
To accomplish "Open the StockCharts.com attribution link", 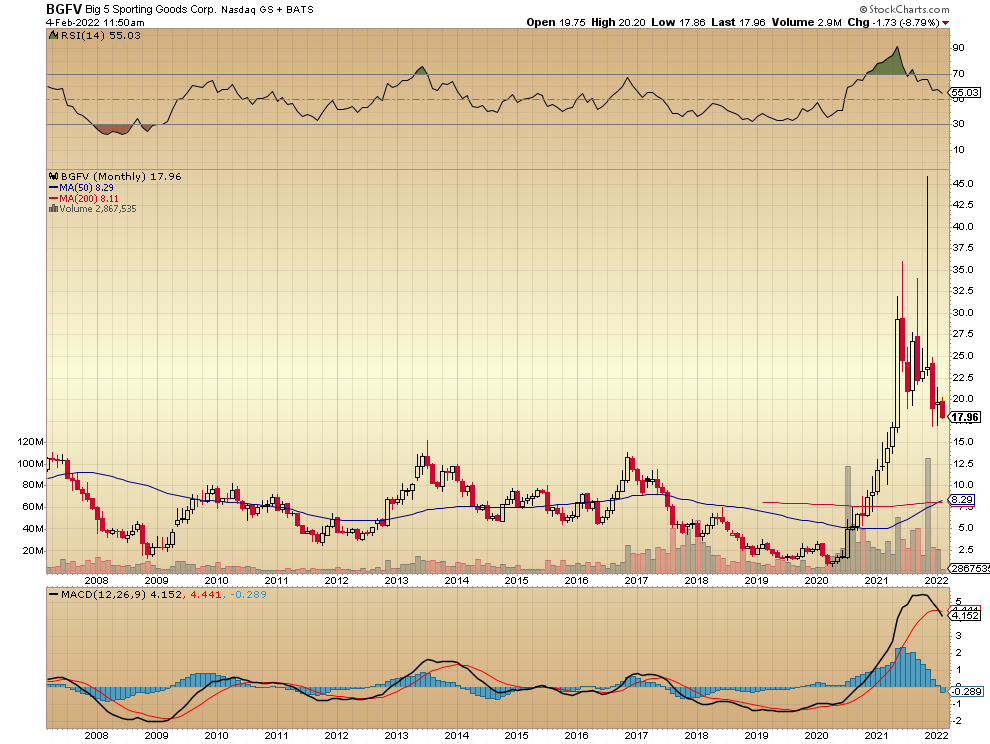I will [904, 9].
